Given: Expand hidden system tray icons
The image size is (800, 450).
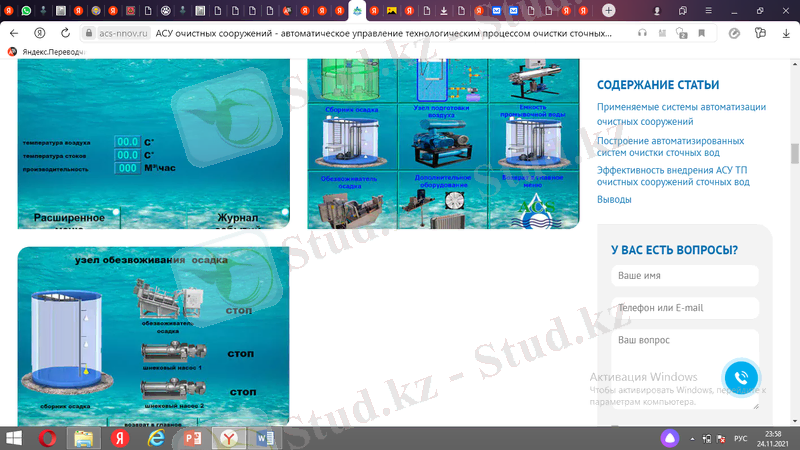Looking at the screenshot, I should [x=692, y=439].
